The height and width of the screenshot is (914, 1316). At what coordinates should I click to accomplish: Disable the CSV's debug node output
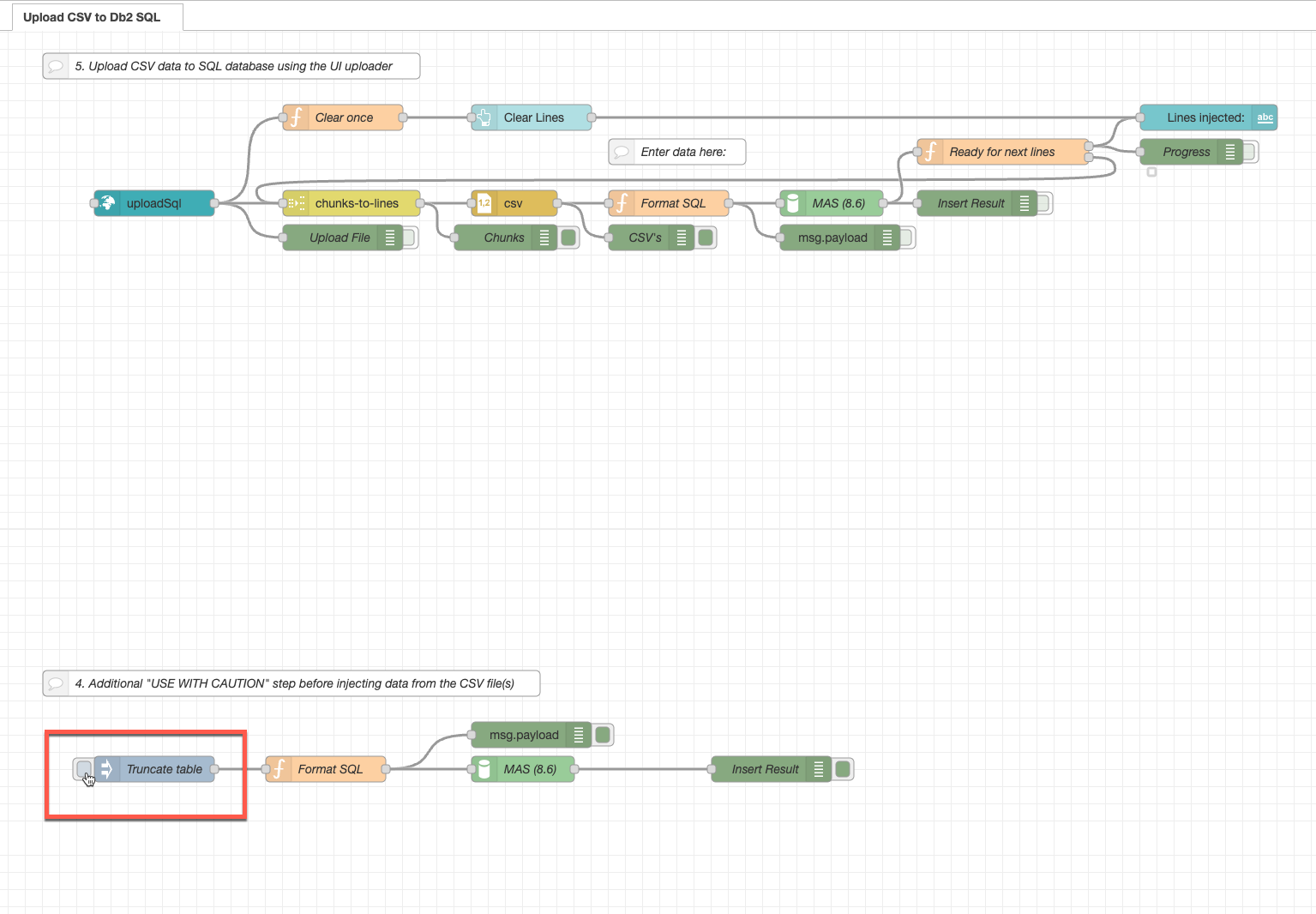pos(706,238)
